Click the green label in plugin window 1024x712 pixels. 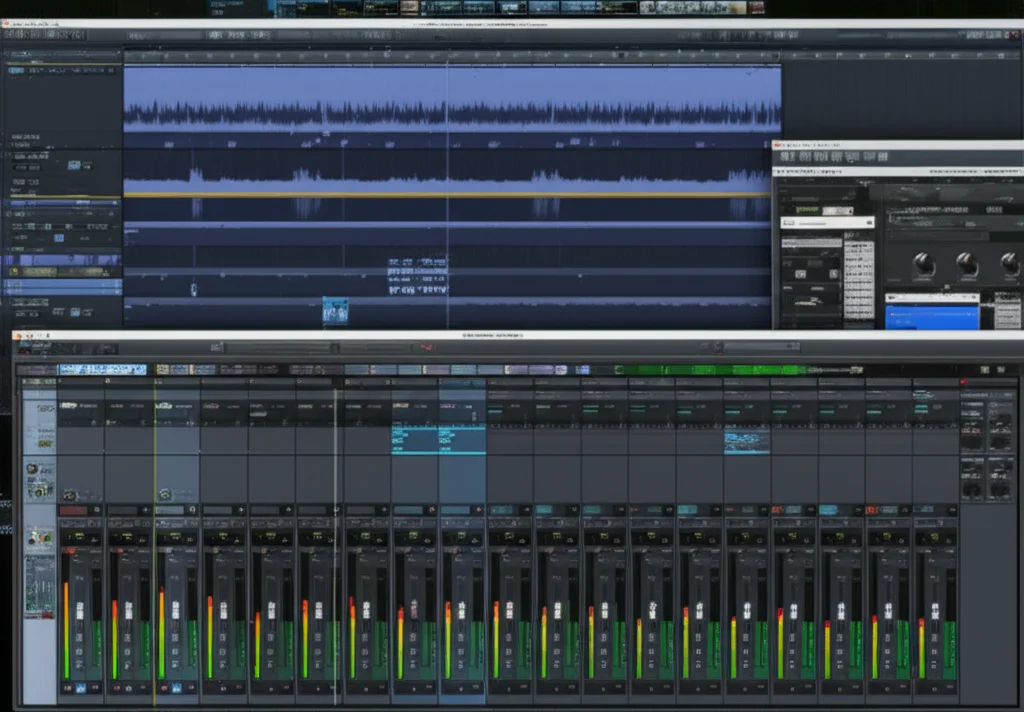[x=807, y=210]
